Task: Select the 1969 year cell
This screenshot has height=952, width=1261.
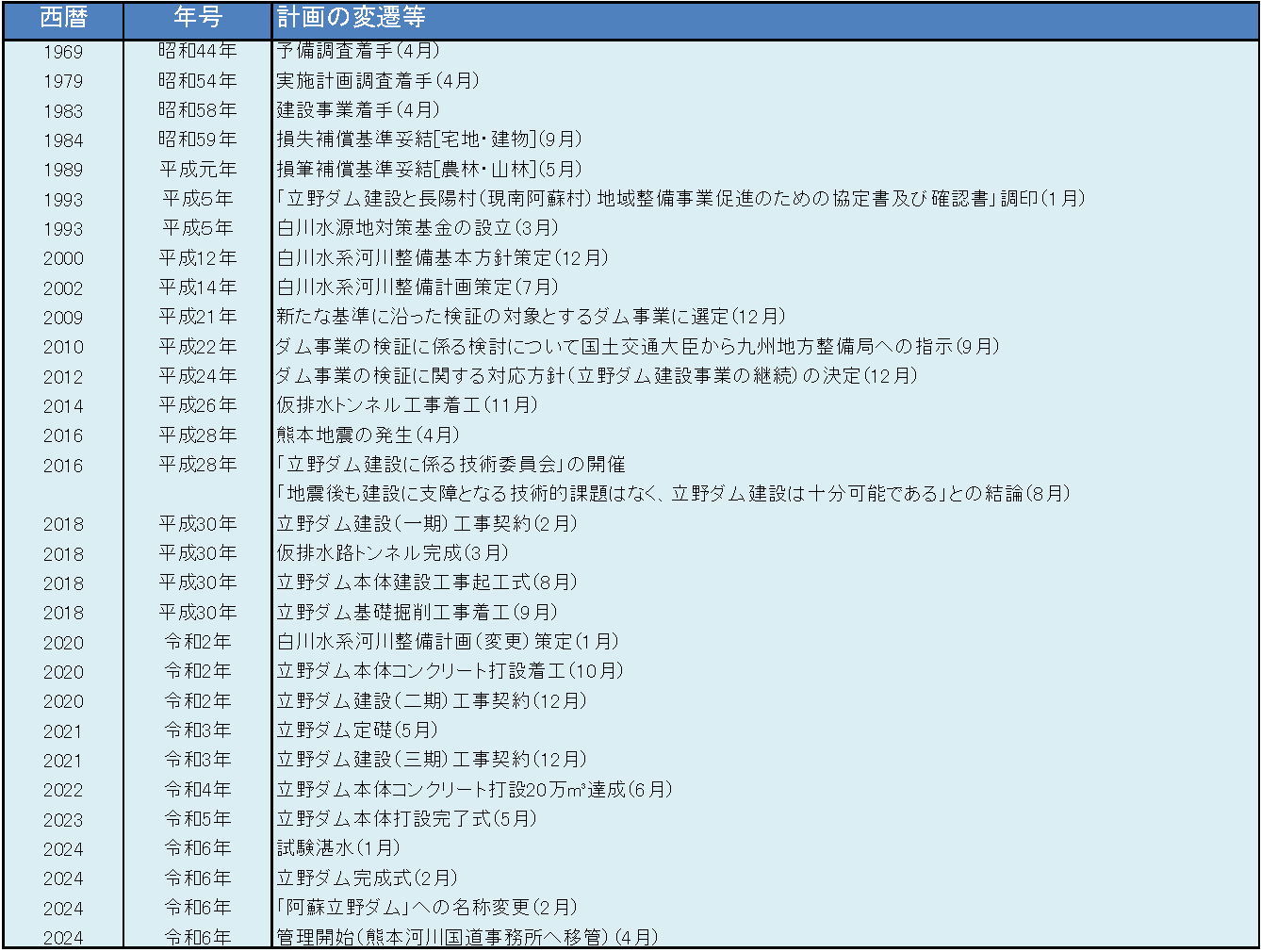Action: click(63, 52)
